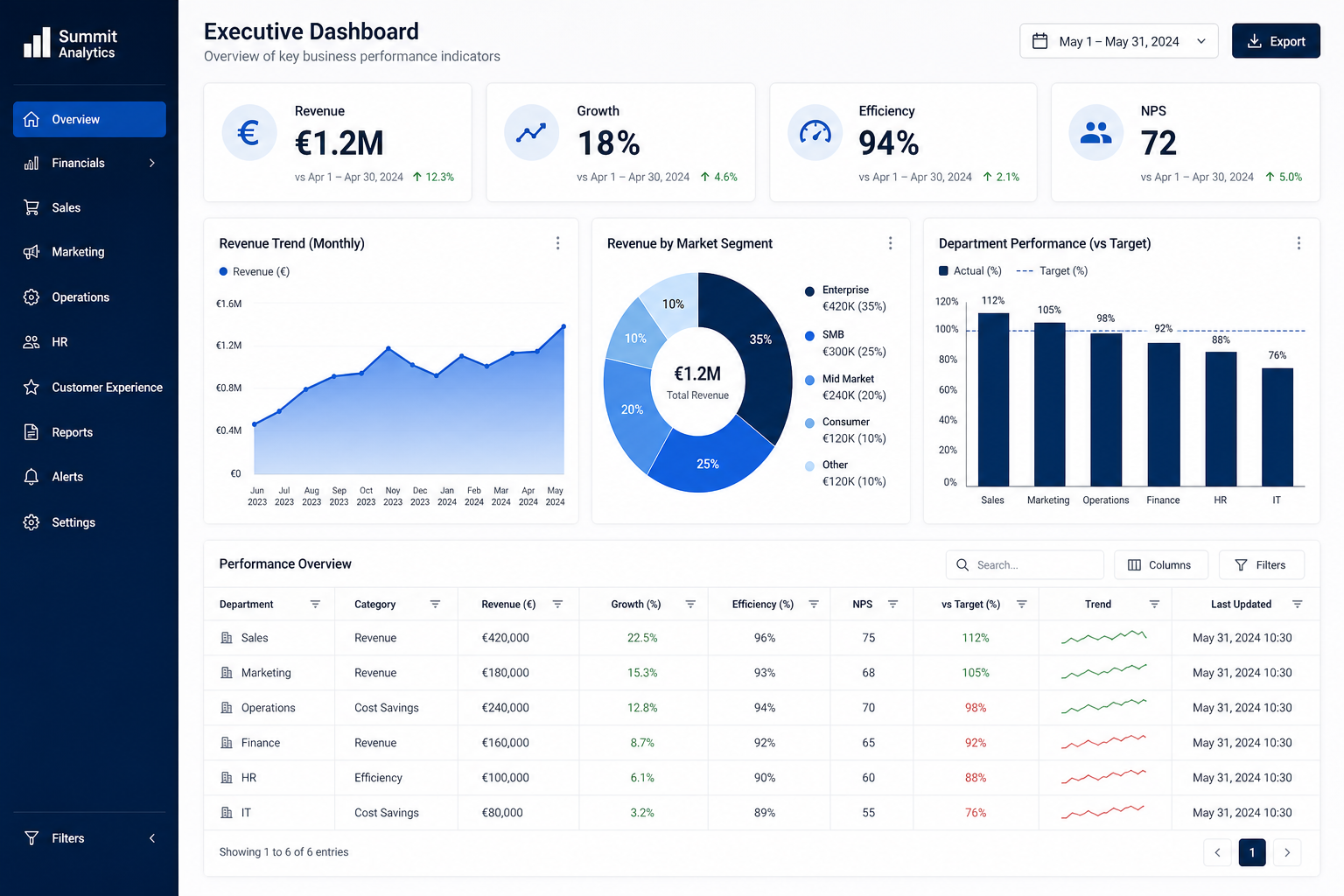Open Revenue by Market Segment options menu

tap(890, 243)
